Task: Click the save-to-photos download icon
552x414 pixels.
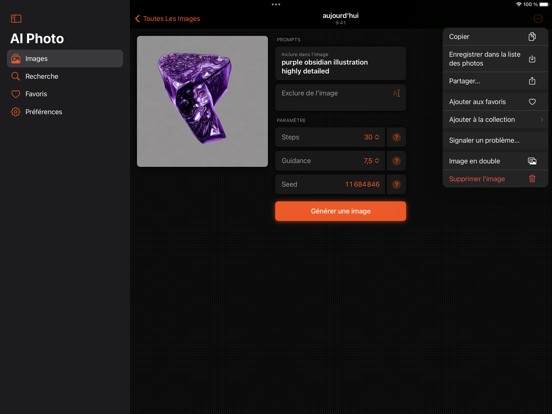Action: click(532, 59)
